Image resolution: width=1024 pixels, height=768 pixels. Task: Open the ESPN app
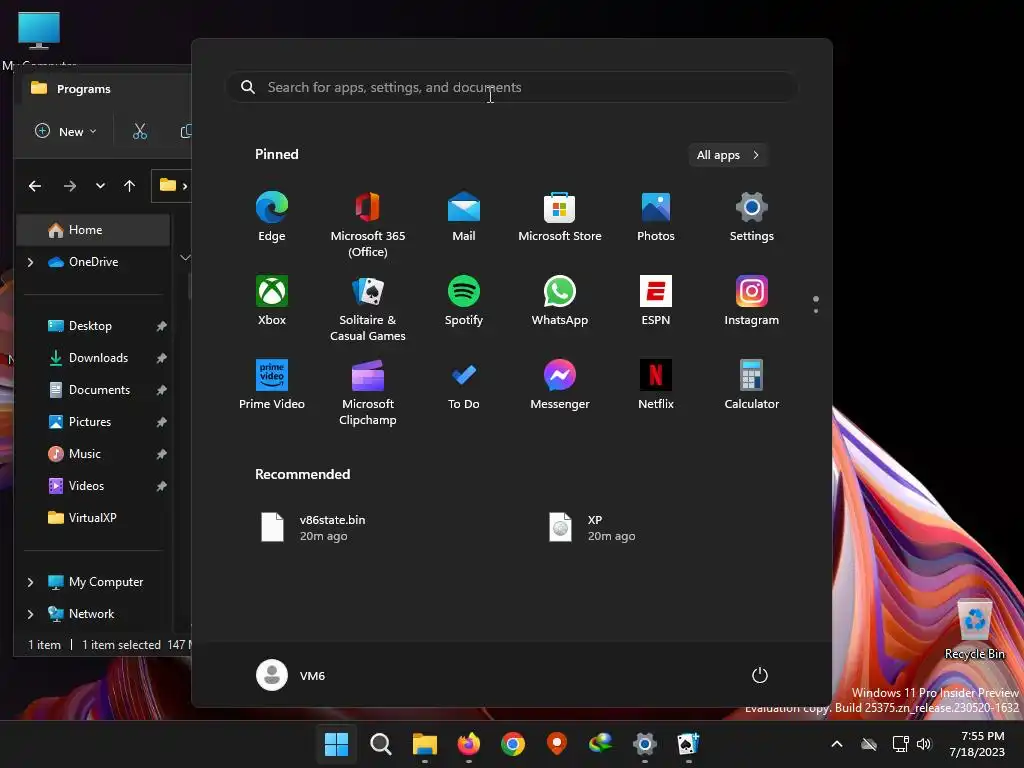[656, 300]
